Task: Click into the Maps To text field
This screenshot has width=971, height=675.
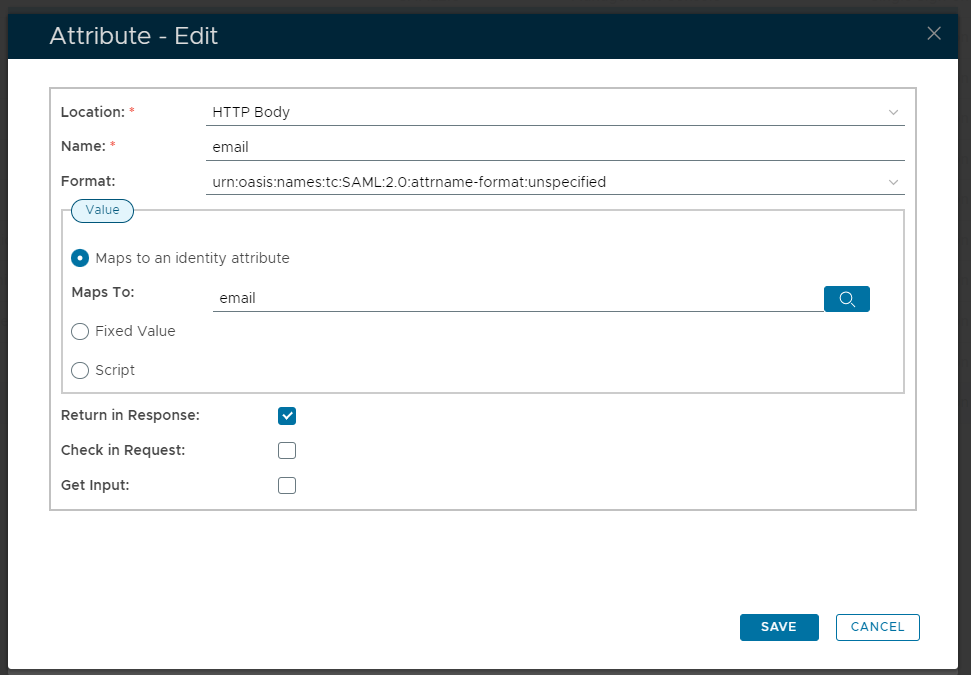Action: pyautogui.click(x=517, y=298)
